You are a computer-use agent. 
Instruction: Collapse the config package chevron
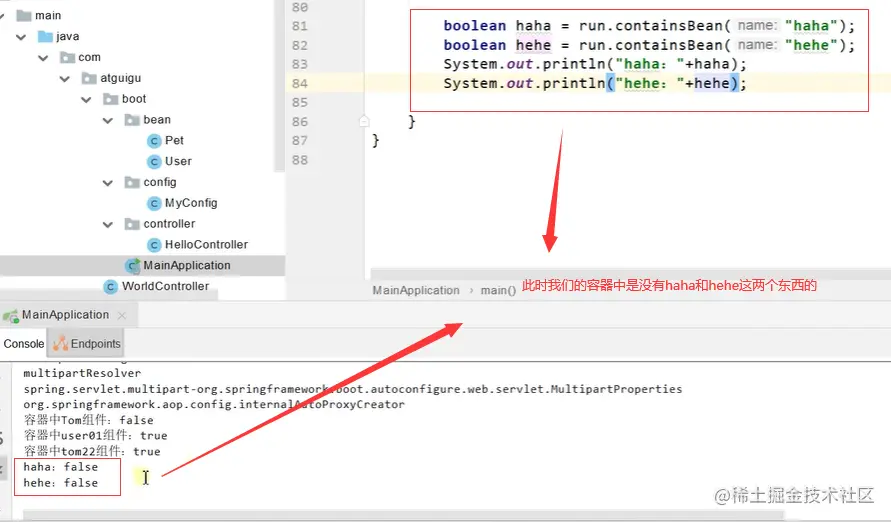coord(108,183)
